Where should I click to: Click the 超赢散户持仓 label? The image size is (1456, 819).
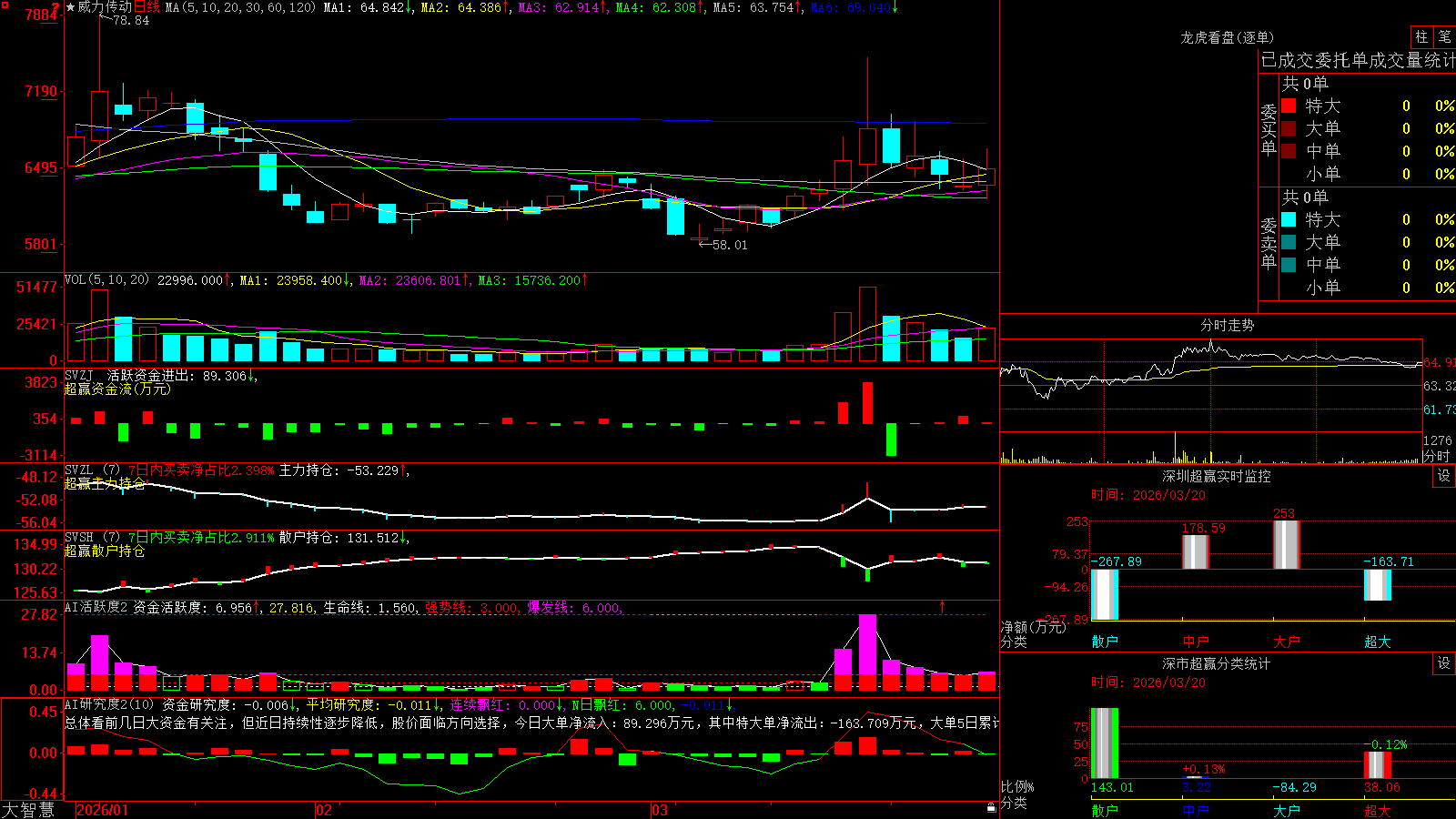click(105, 551)
